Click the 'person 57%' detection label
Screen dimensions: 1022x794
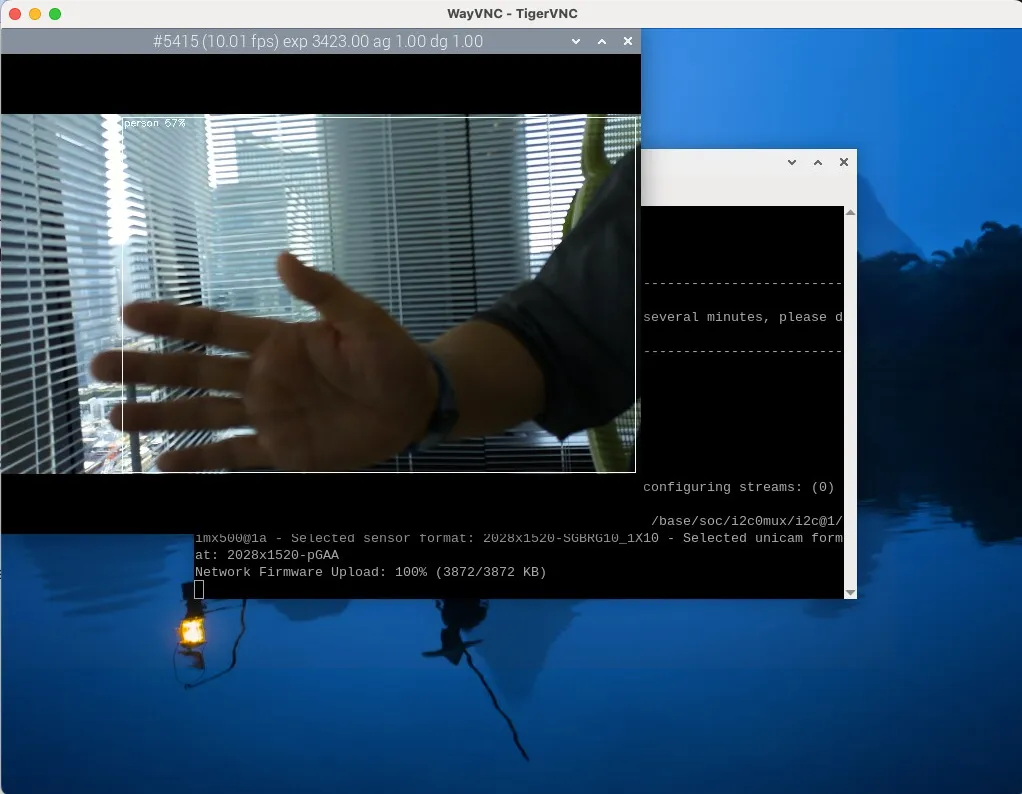154,123
